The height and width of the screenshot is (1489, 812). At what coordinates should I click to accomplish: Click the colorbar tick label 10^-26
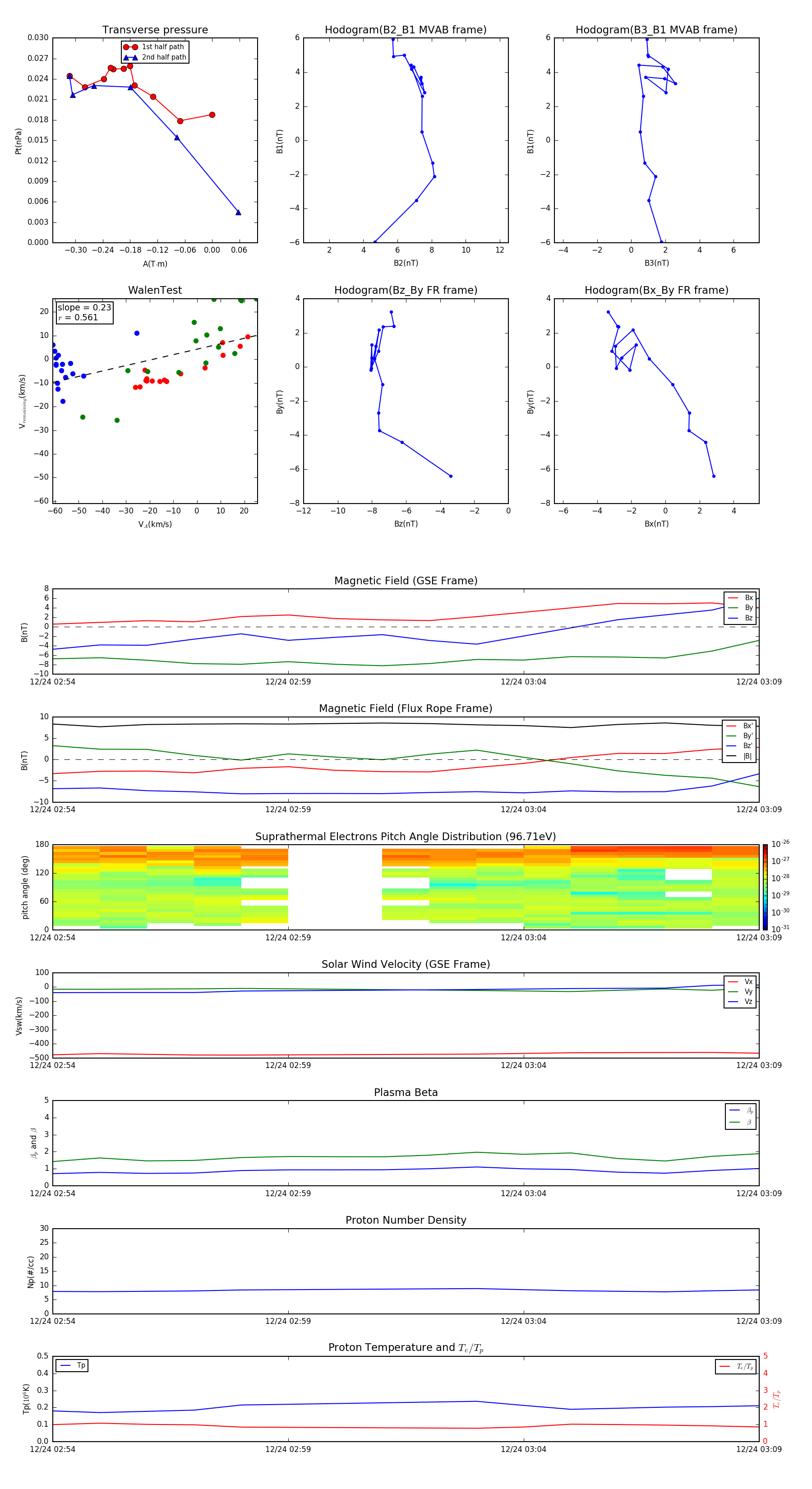780,844
